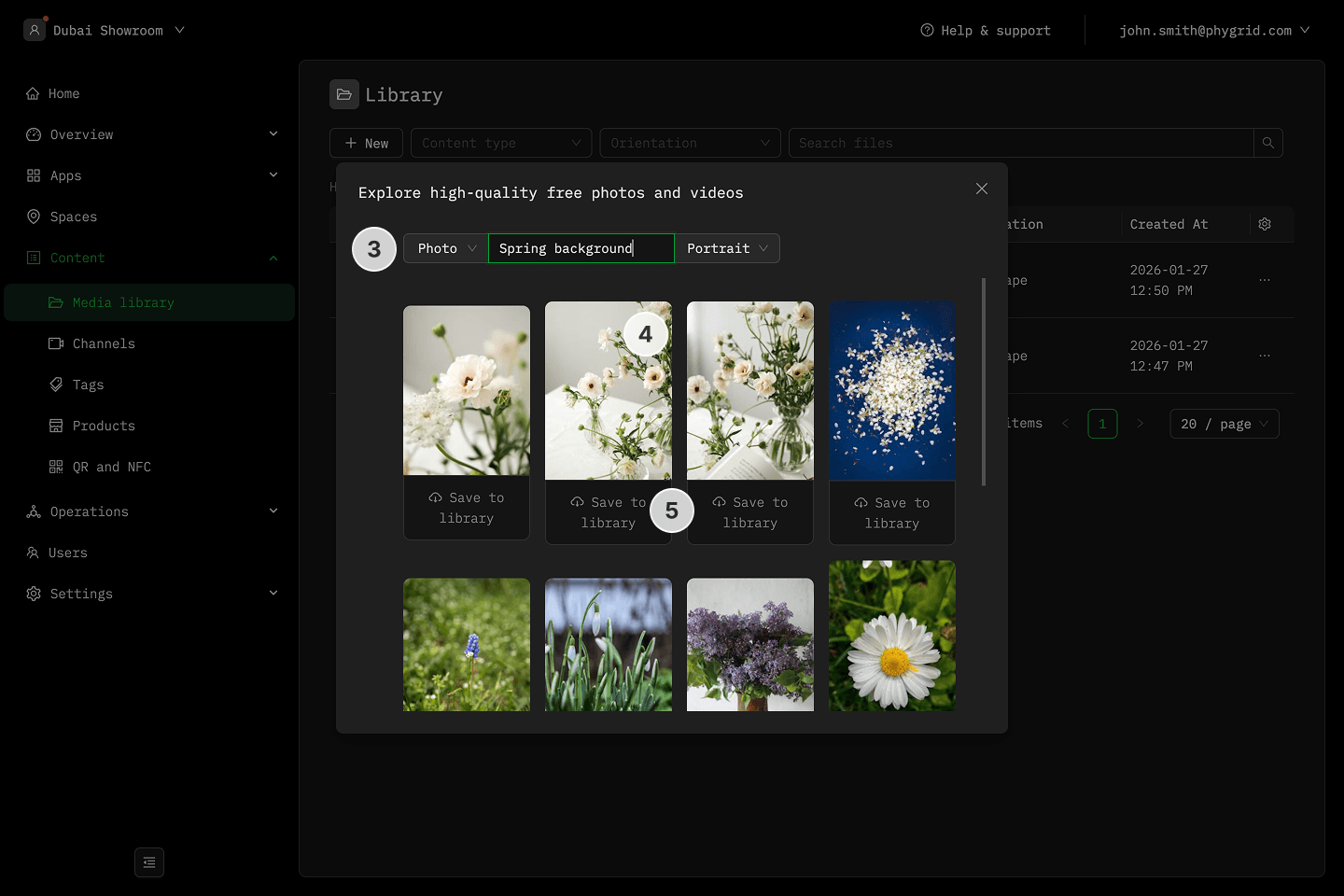Open the 20 / page size dropdown
Image resolution: width=1344 pixels, height=896 pixels.
point(1224,424)
